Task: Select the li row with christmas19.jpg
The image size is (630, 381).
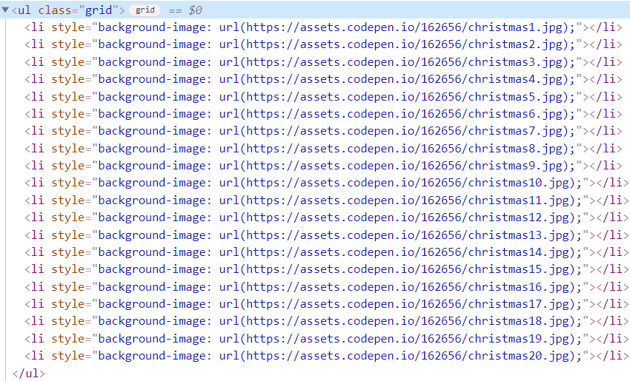Action: pyautogui.click(x=327, y=338)
